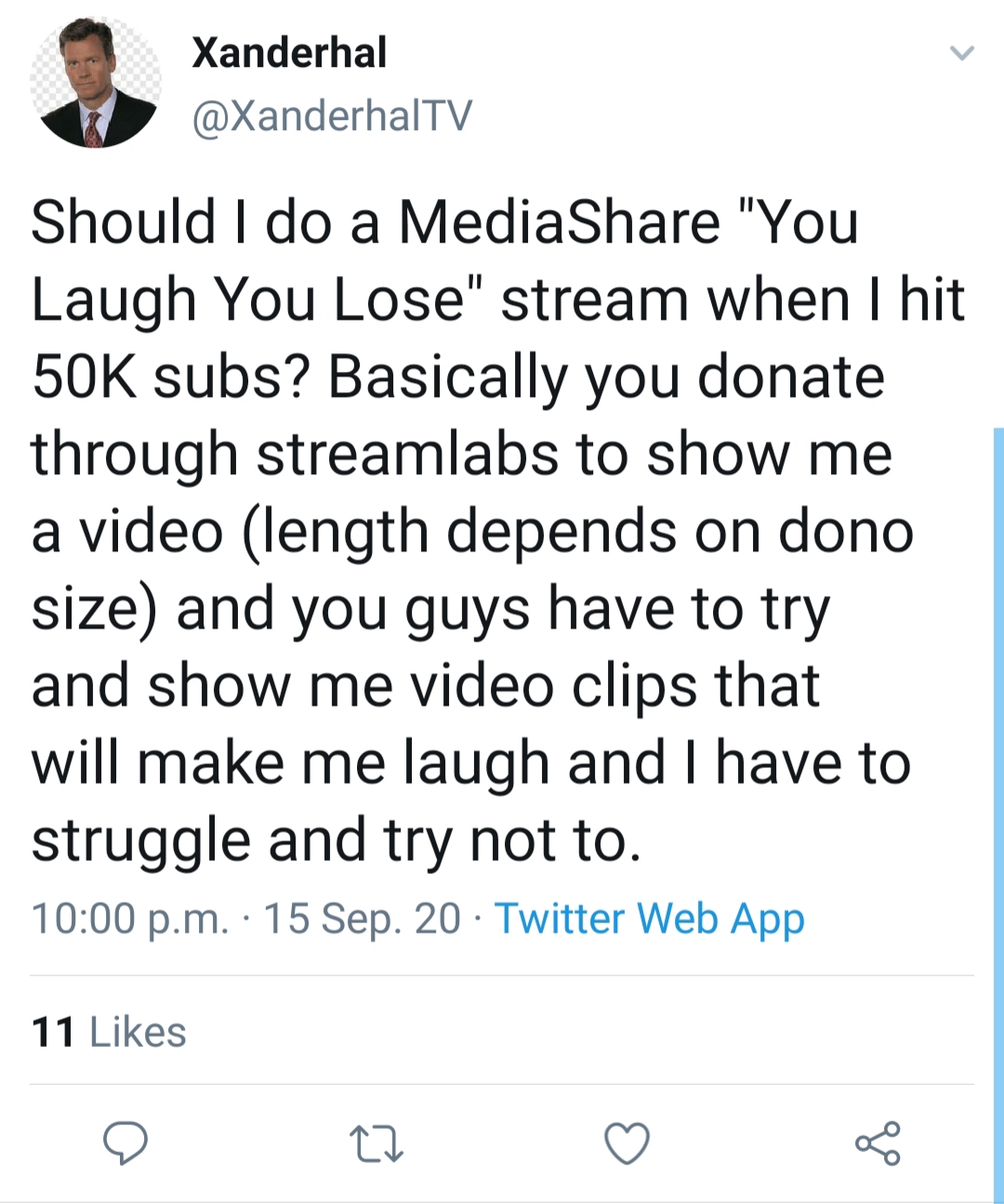1004x1204 pixels.
Task: Expand the tweet options chevron
Action: (962, 53)
